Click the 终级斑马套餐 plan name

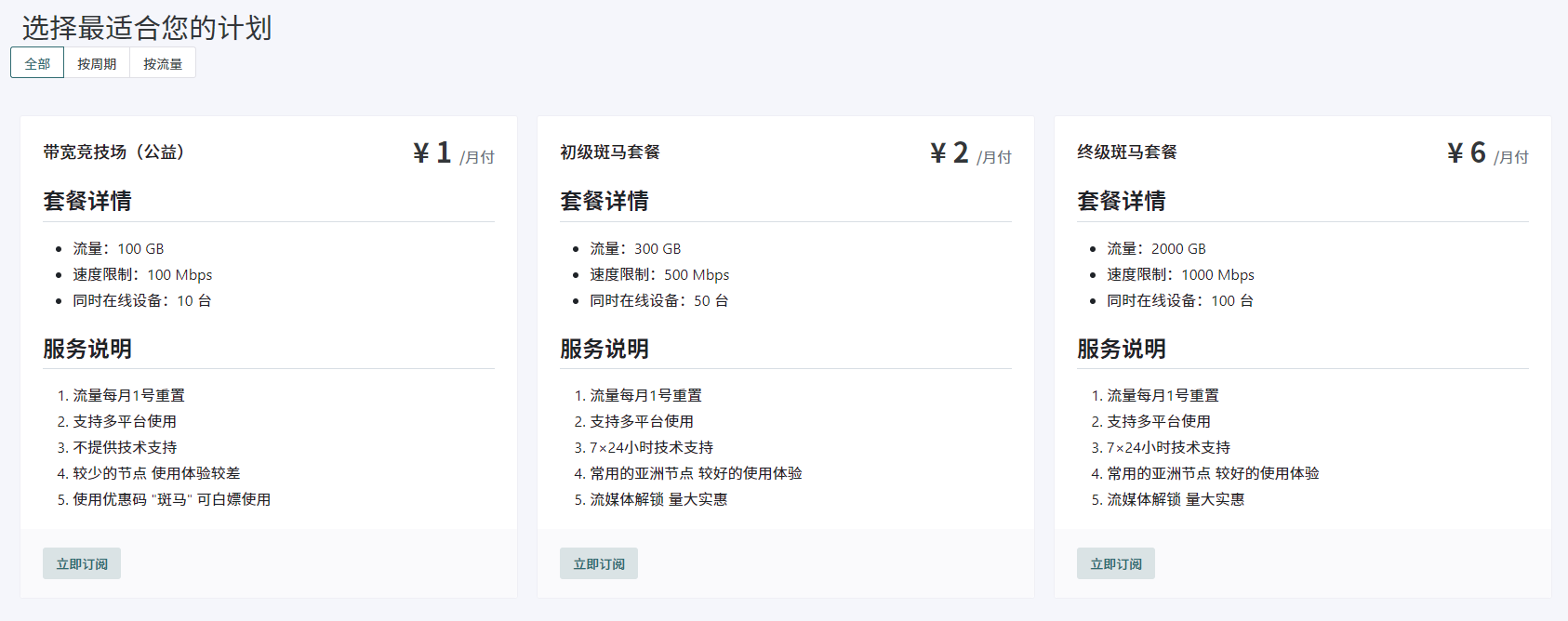pos(1127,152)
